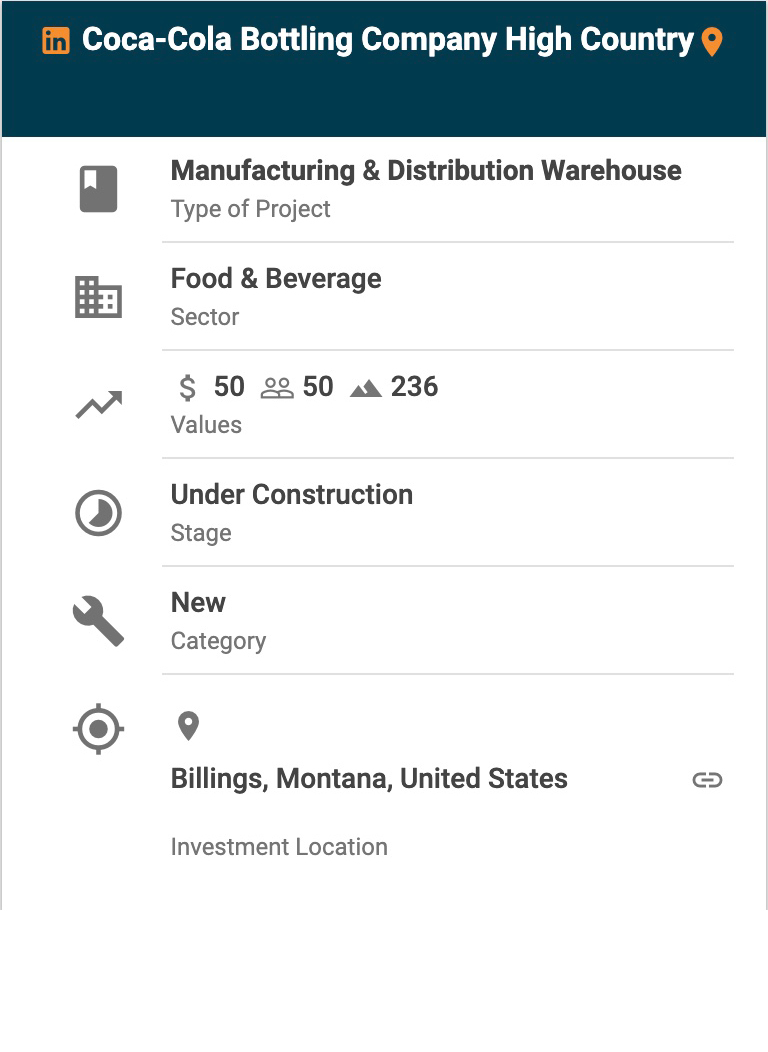This screenshot has height=1052, width=768.
Task: Open the LinkedIn icon in header
Action: click(56, 41)
